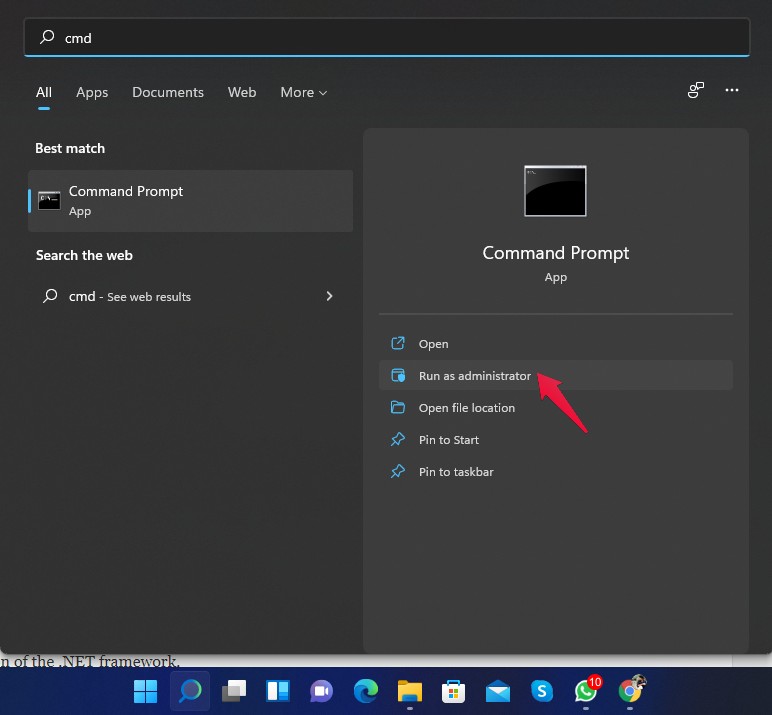Screen dimensions: 772x715
Task: Click the Windows Start button in taskbar
Action: click(x=145, y=691)
